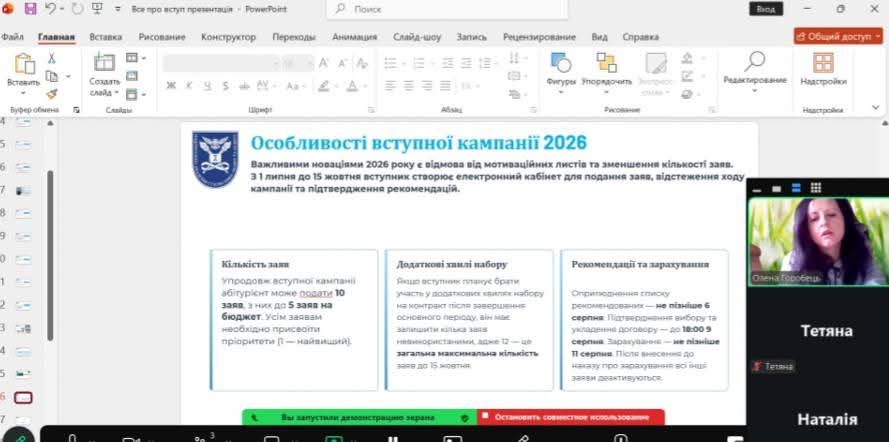
Task: Click the Создать слайд icon
Action: coord(103,63)
